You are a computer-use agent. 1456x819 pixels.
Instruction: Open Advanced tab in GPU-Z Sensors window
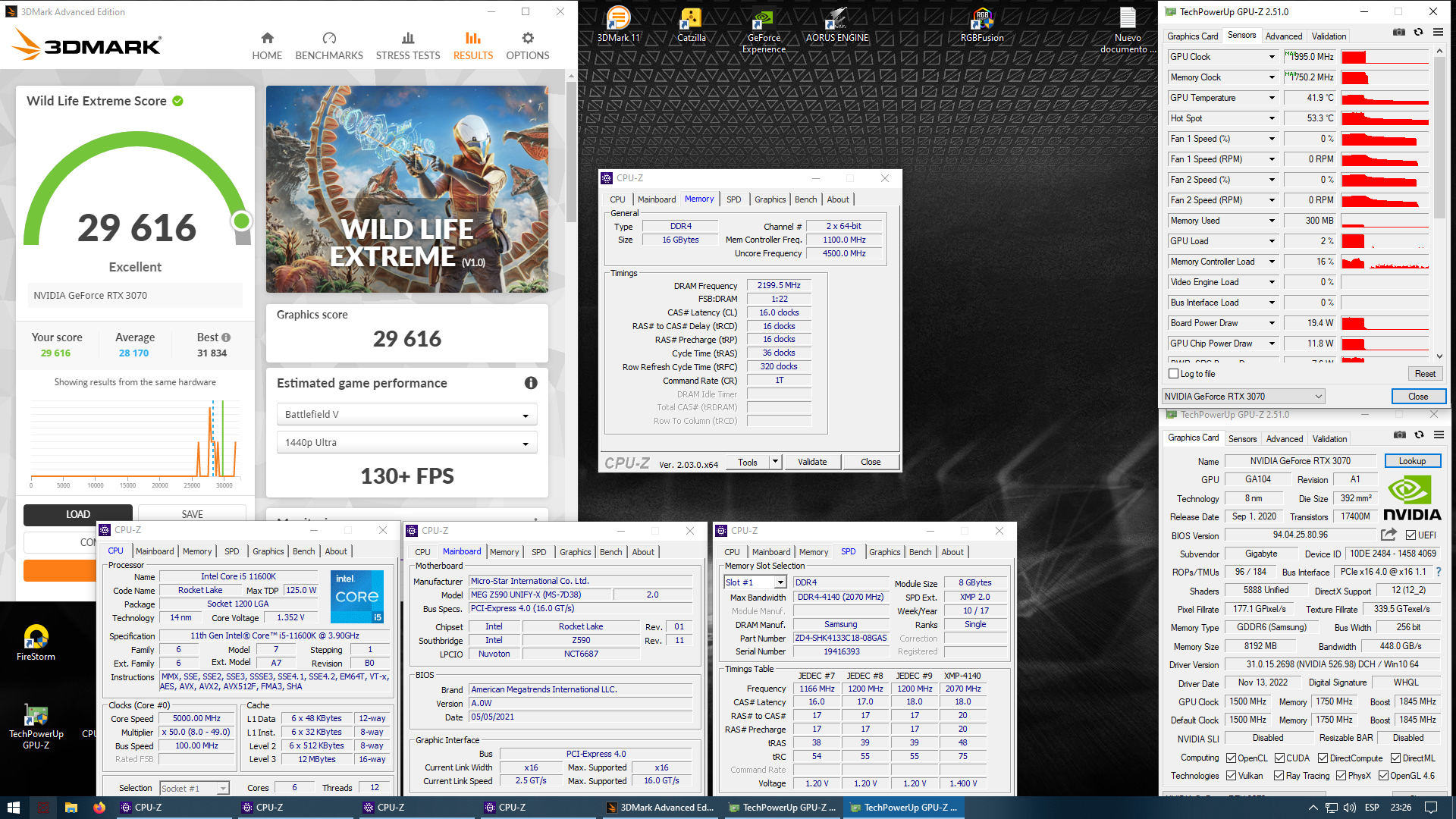pyautogui.click(x=1284, y=36)
